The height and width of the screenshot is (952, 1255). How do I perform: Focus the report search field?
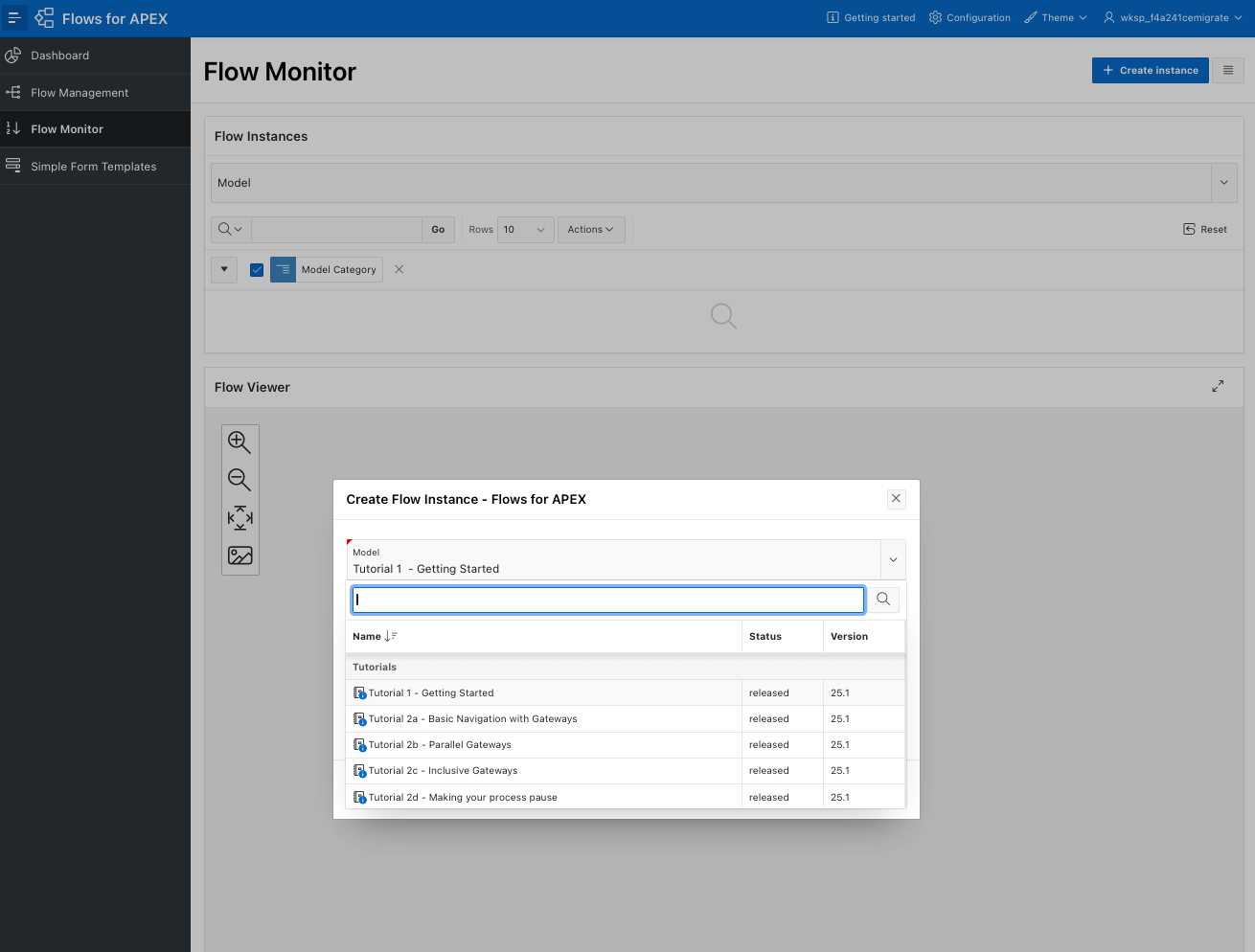coord(336,229)
